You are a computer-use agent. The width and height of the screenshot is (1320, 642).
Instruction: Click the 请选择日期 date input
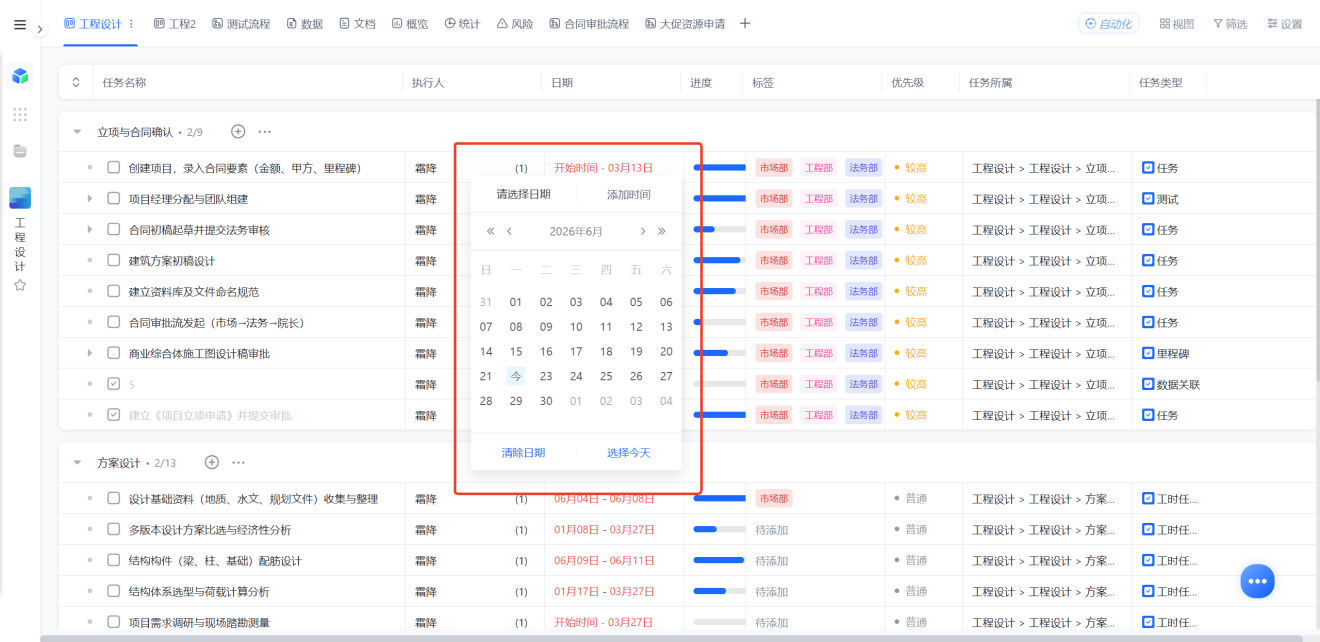(523, 194)
